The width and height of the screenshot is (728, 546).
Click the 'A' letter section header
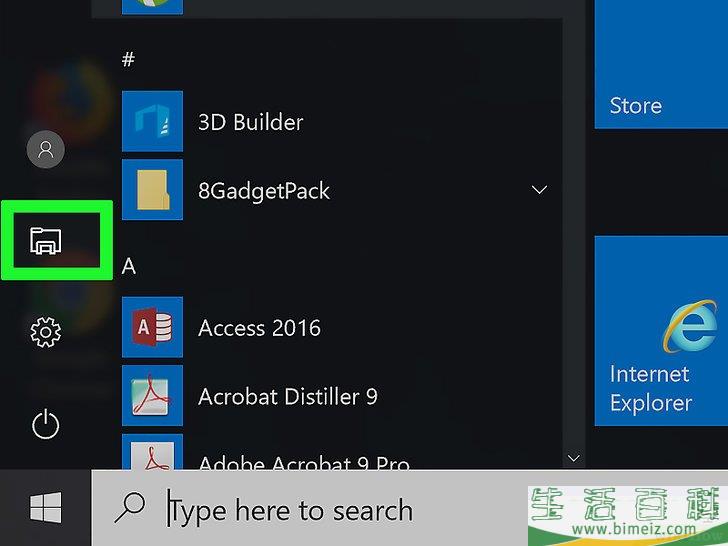(x=128, y=266)
